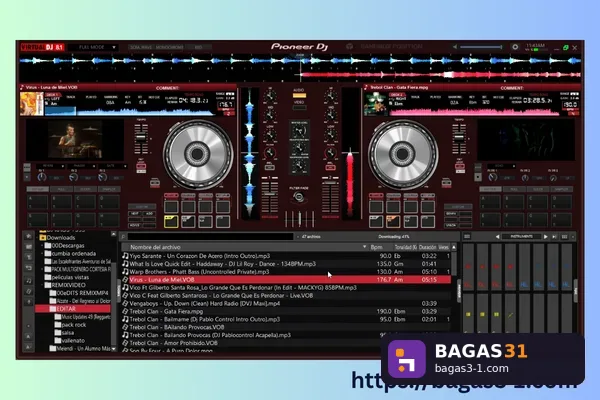Click the search magnifier icon in the browser
This screenshot has width=600, height=400.
124,237
